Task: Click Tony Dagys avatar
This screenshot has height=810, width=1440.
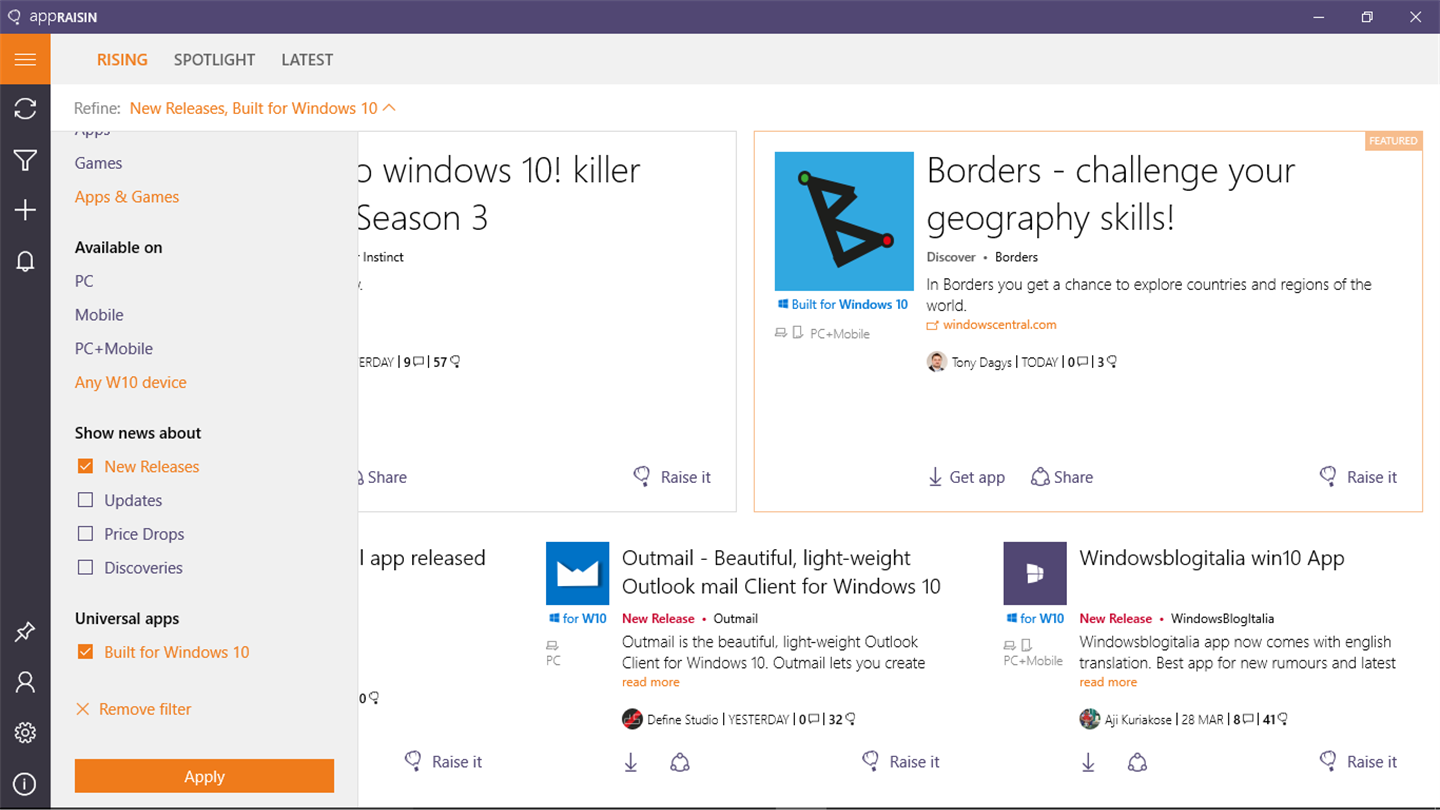Action: [936, 362]
